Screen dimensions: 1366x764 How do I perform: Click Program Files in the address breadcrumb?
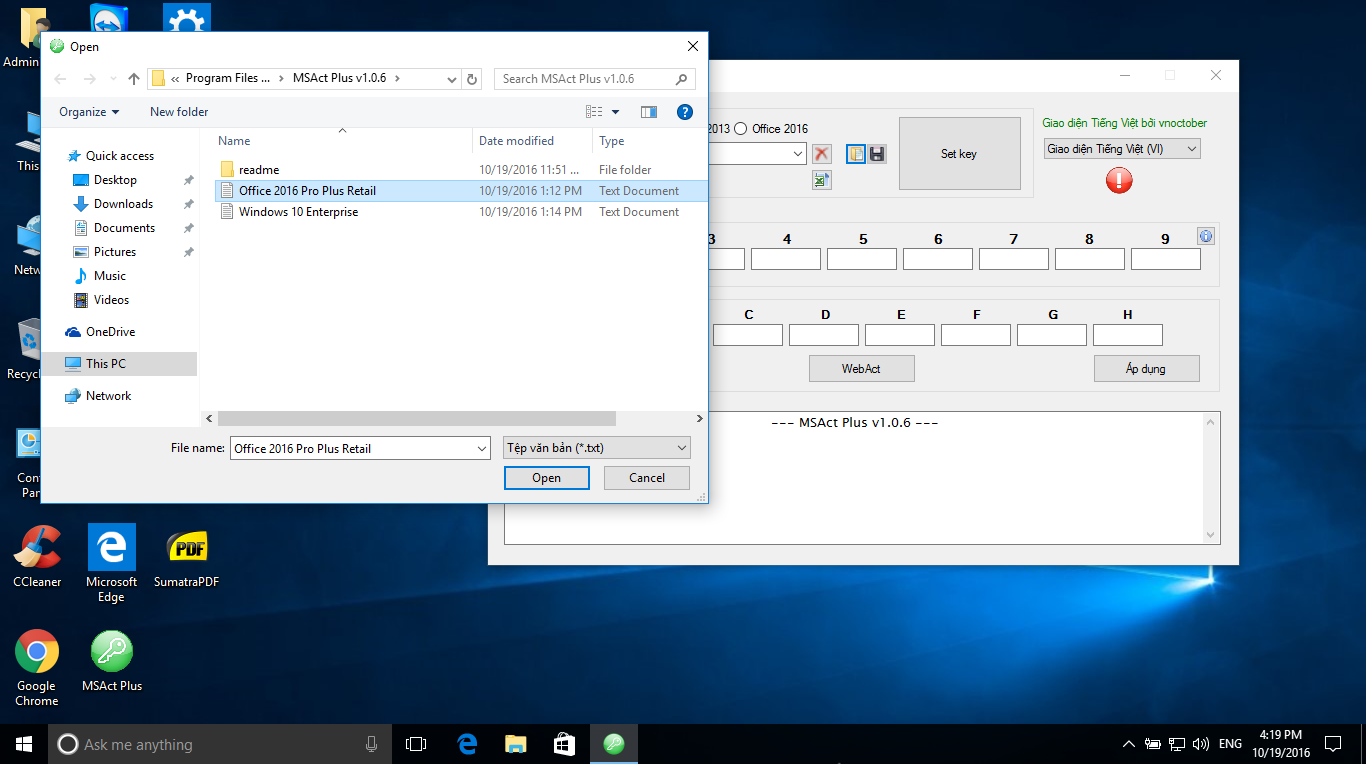tap(228, 78)
